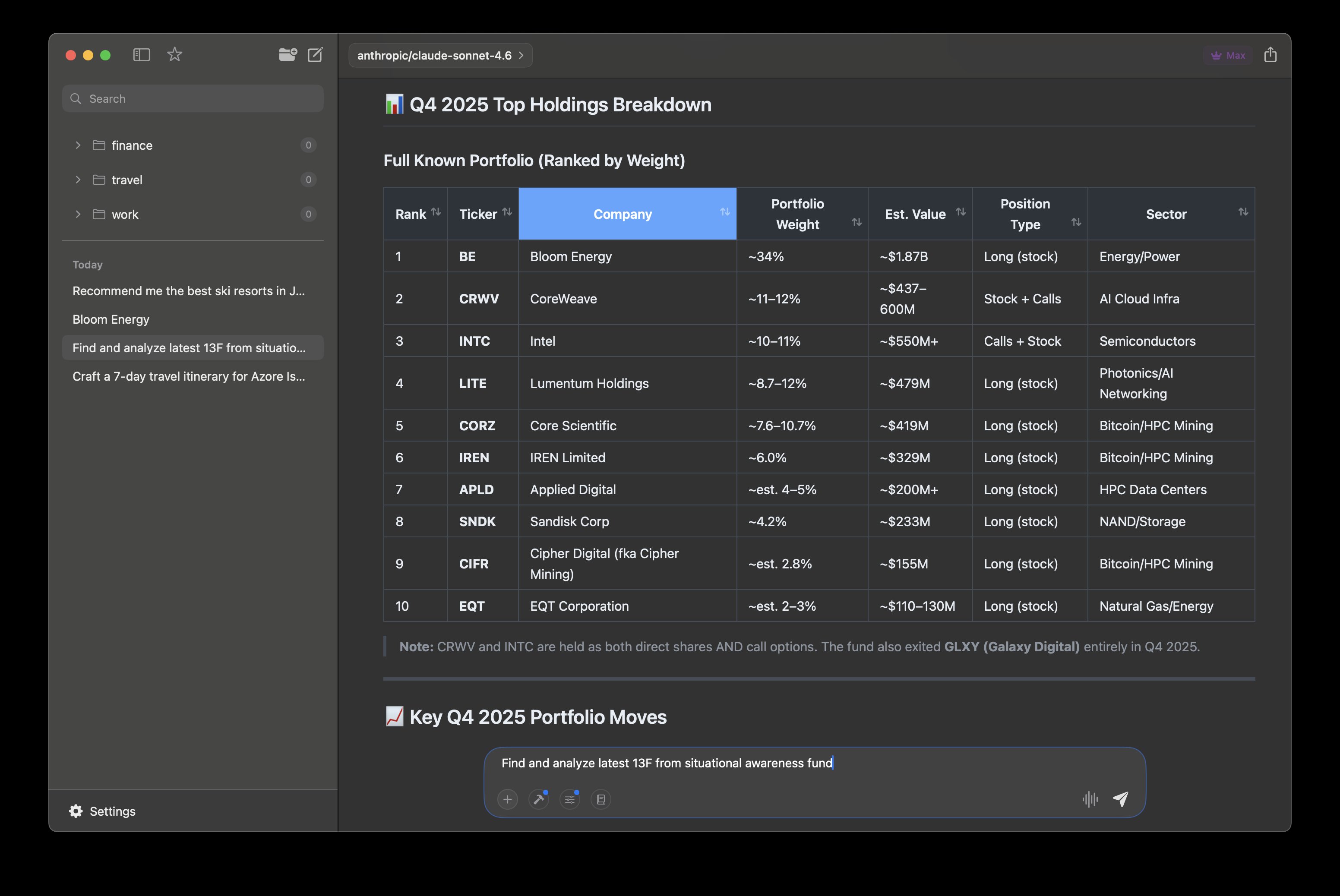Click the Max subscription button
The width and height of the screenshot is (1340, 896).
tap(1227, 55)
